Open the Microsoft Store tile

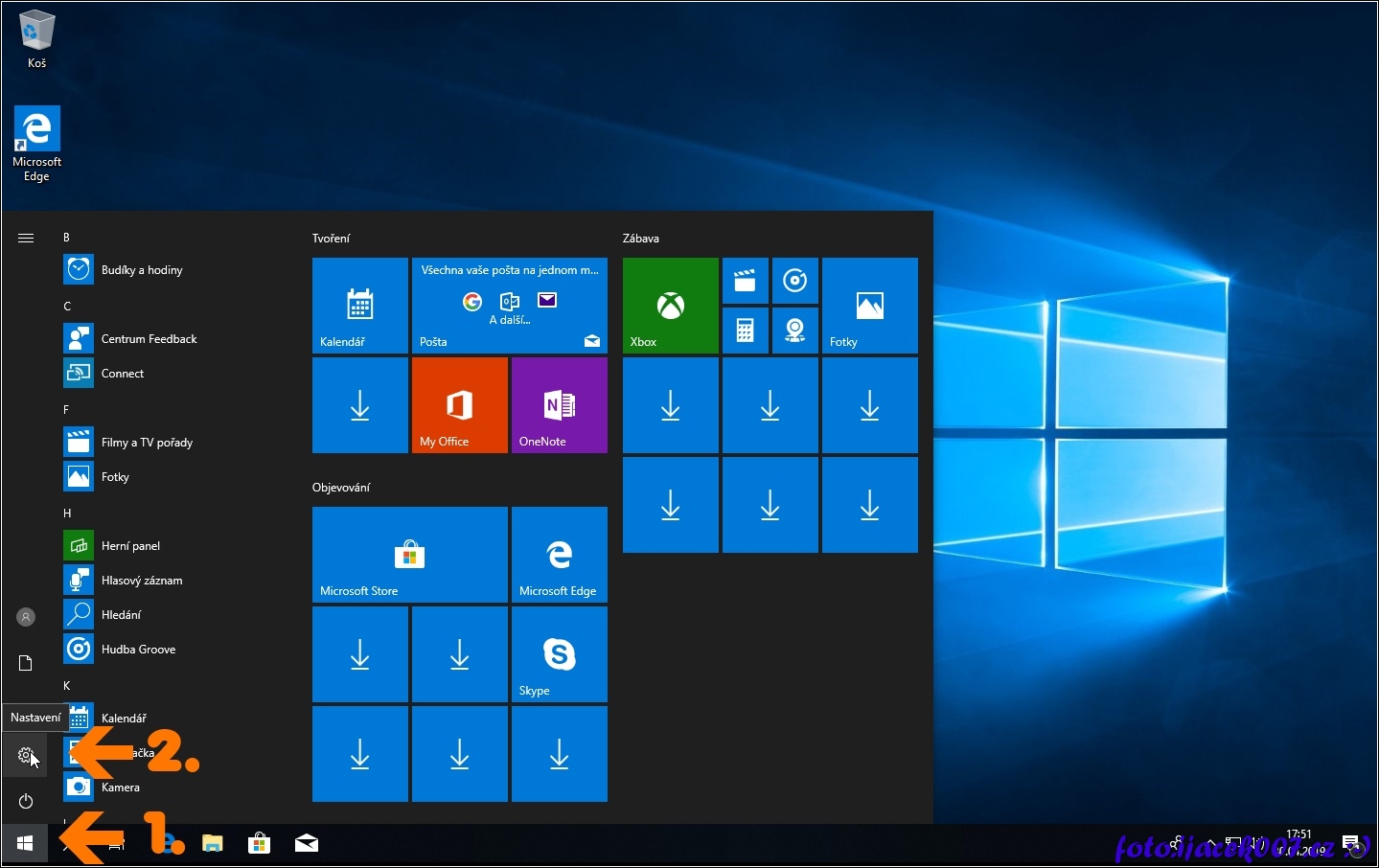click(409, 555)
